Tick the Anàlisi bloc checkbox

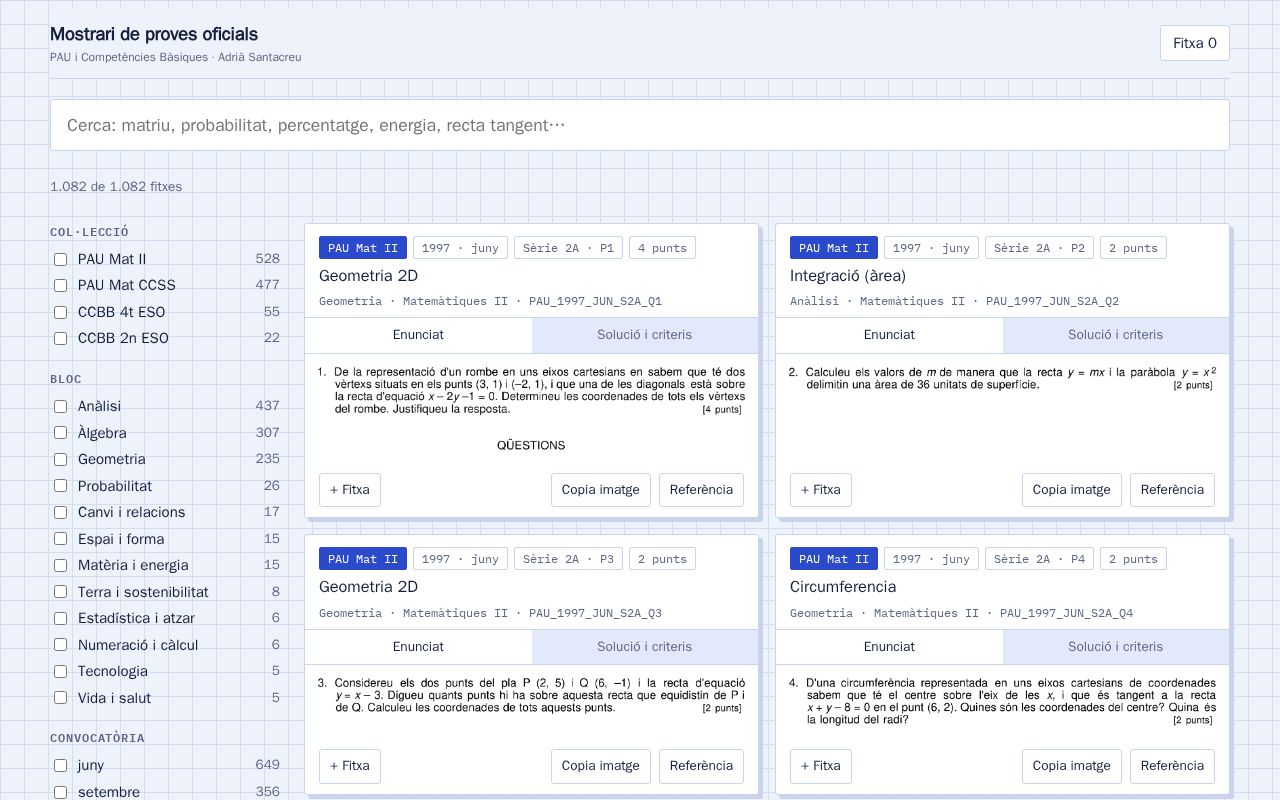[x=60, y=406]
